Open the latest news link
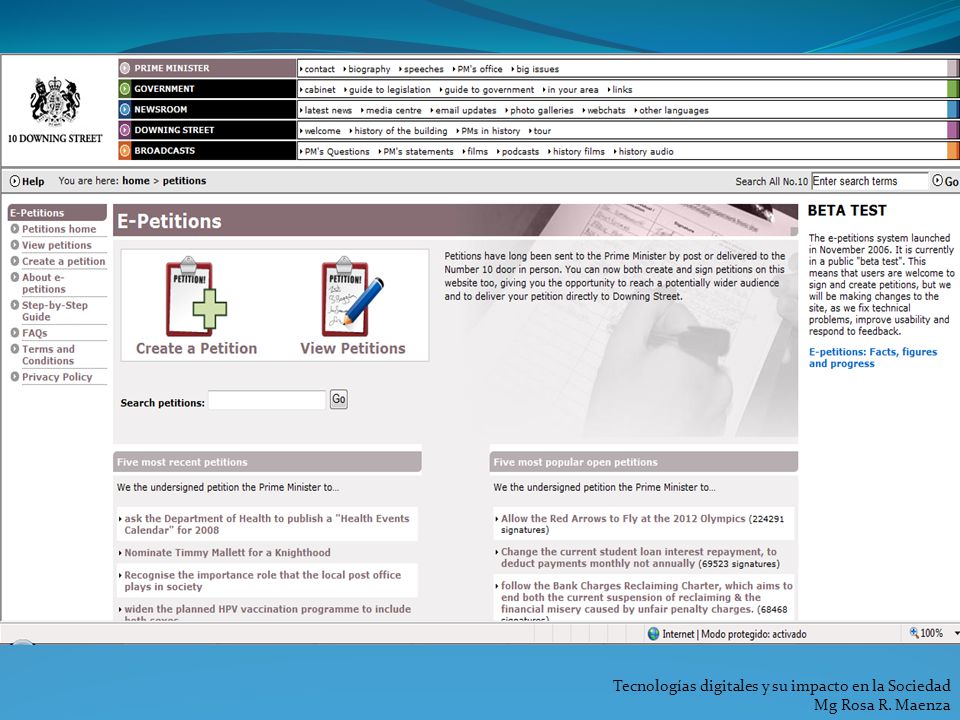960x720 pixels. [x=328, y=110]
